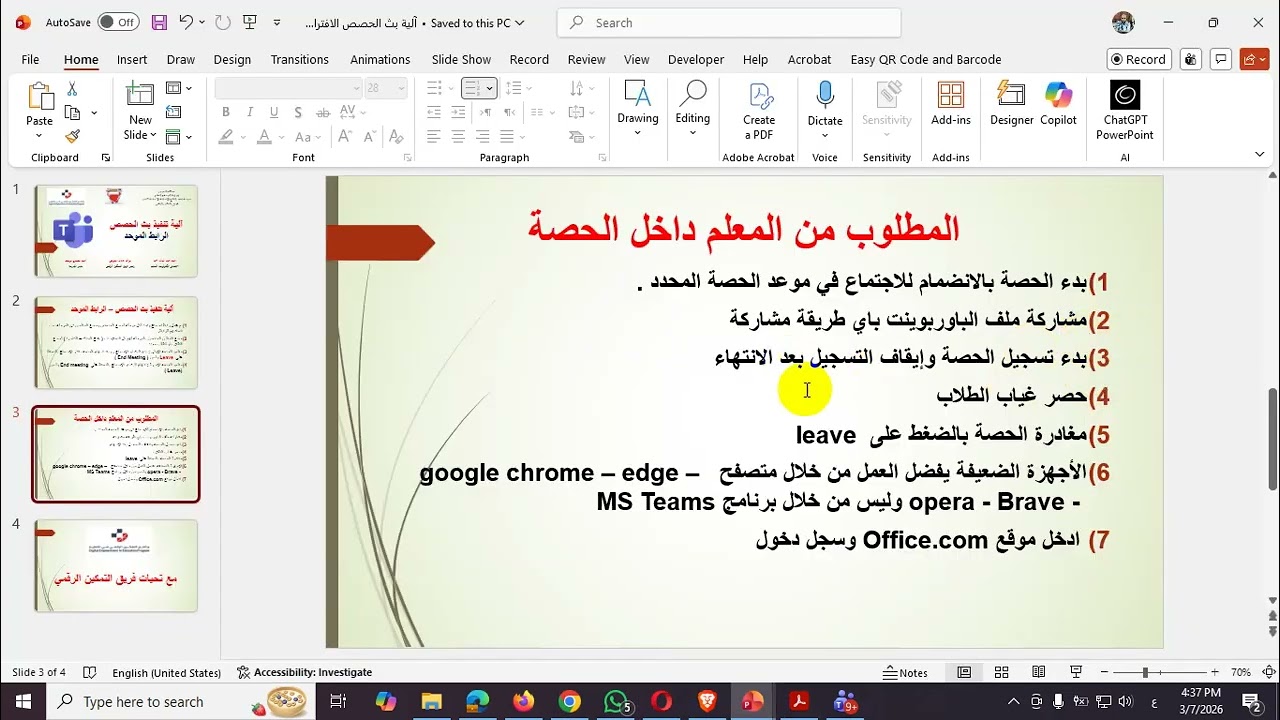1280x720 pixels.
Task: Open the slide Layout dropdown
Action: tap(178, 88)
